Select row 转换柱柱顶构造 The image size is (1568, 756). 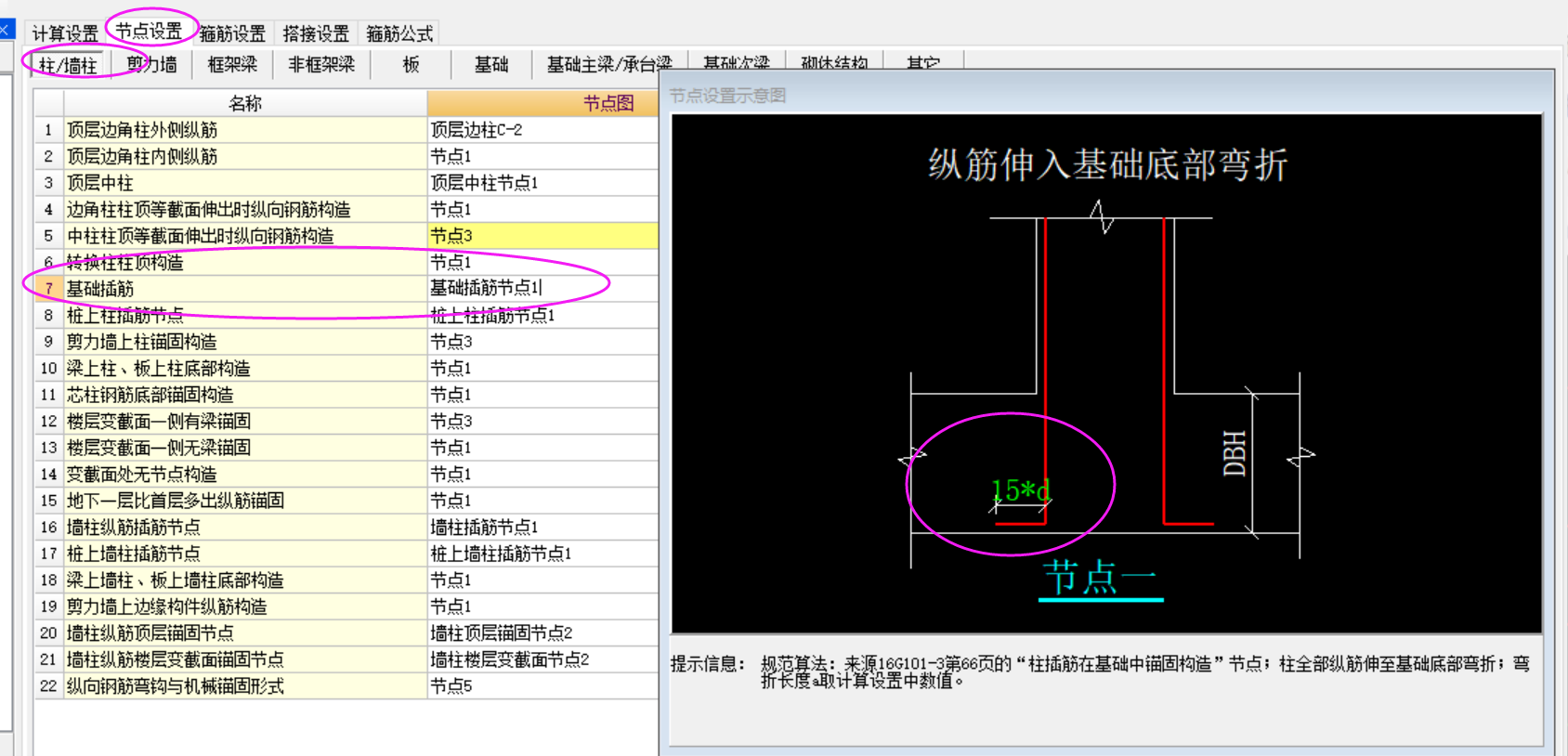(x=245, y=262)
